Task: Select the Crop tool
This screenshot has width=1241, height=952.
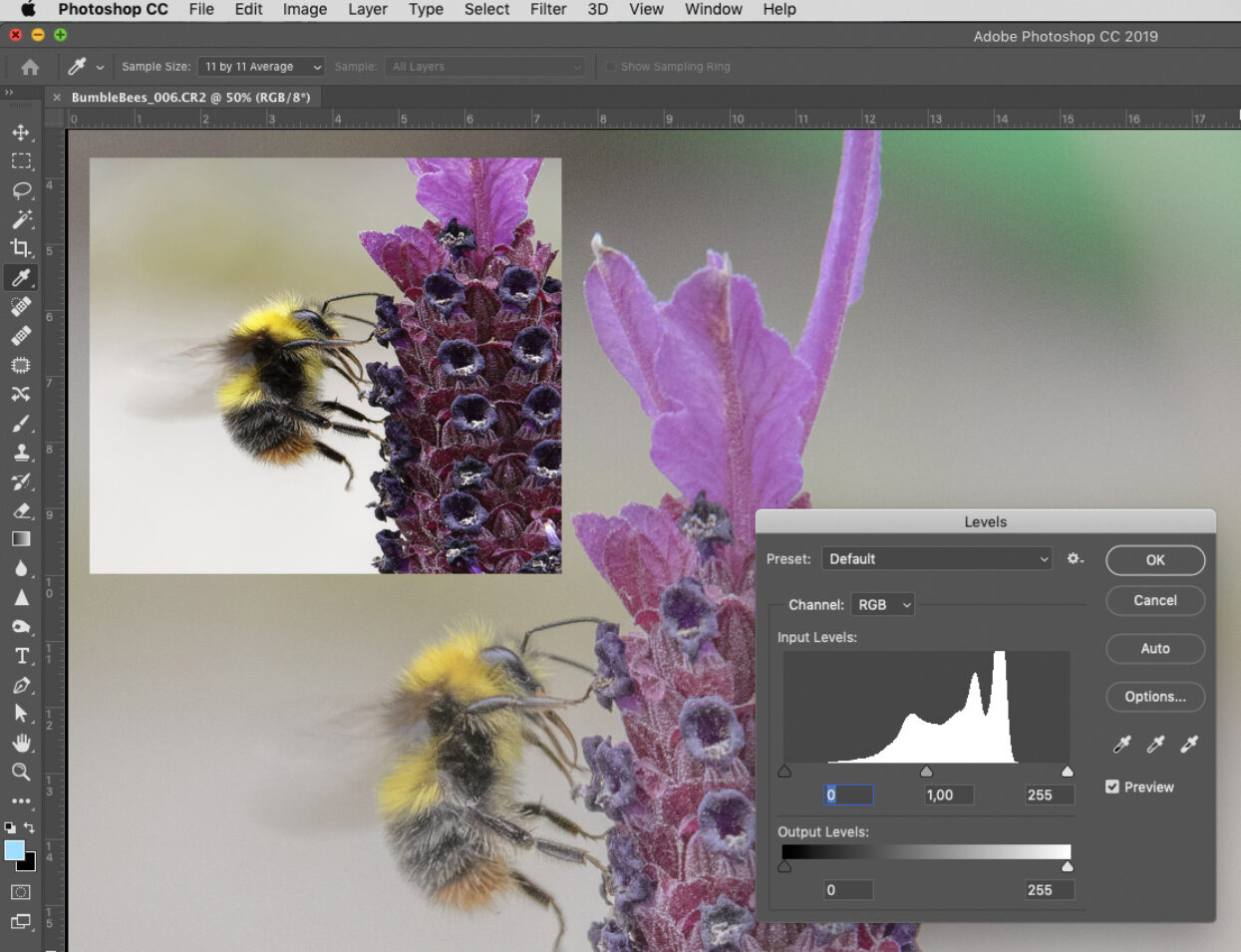Action: click(x=21, y=248)
